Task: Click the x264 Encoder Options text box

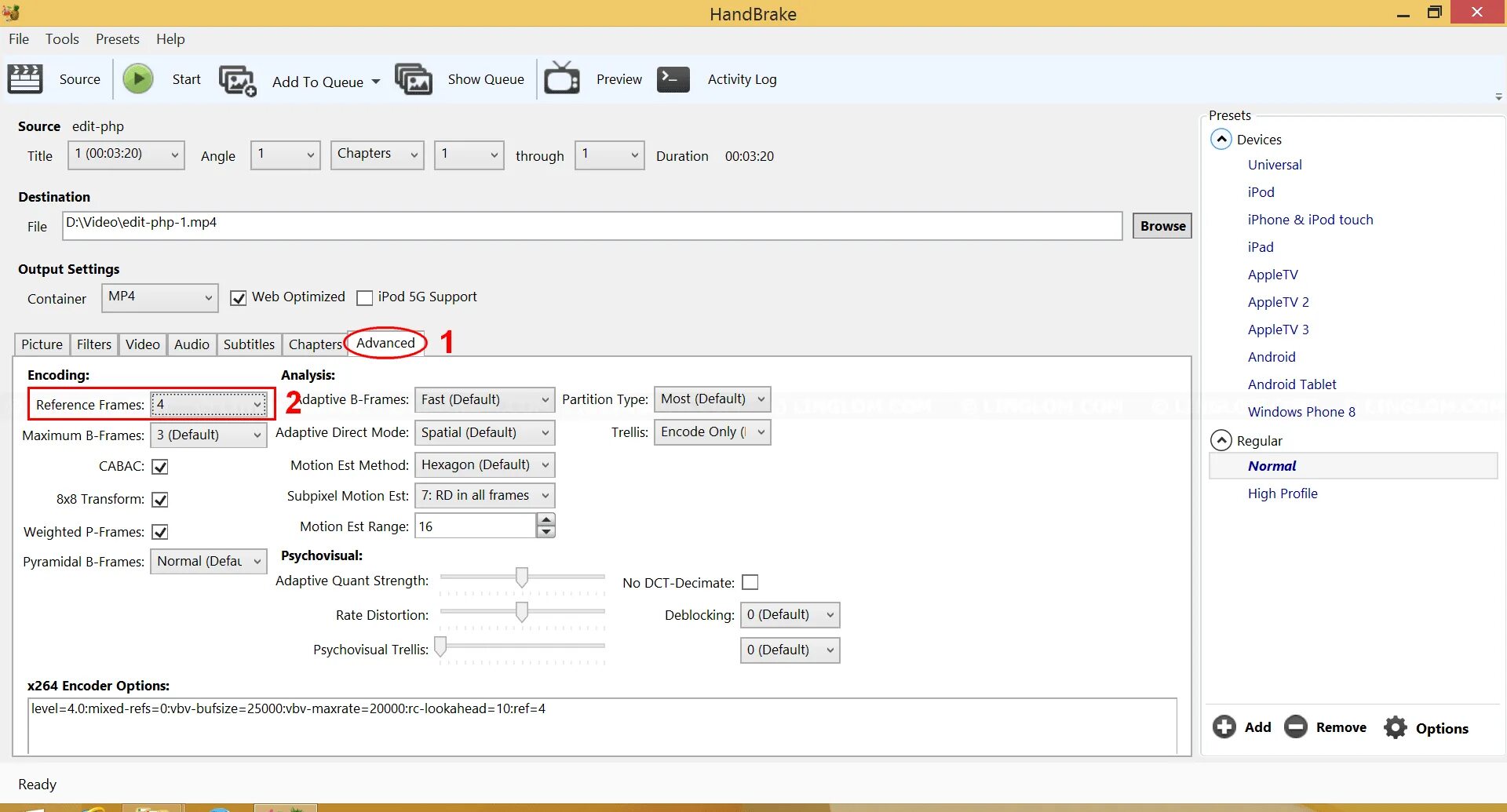Action: pyautogui.click(x=602, y=725)
